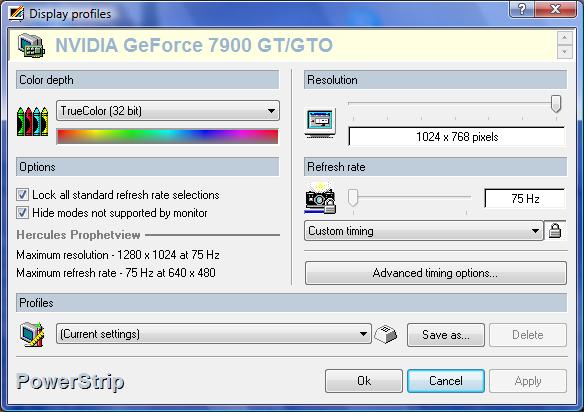Click the NVIDIA GeForce 7900 GT/GTO title
584x412 pixels.
pos(194,45)
